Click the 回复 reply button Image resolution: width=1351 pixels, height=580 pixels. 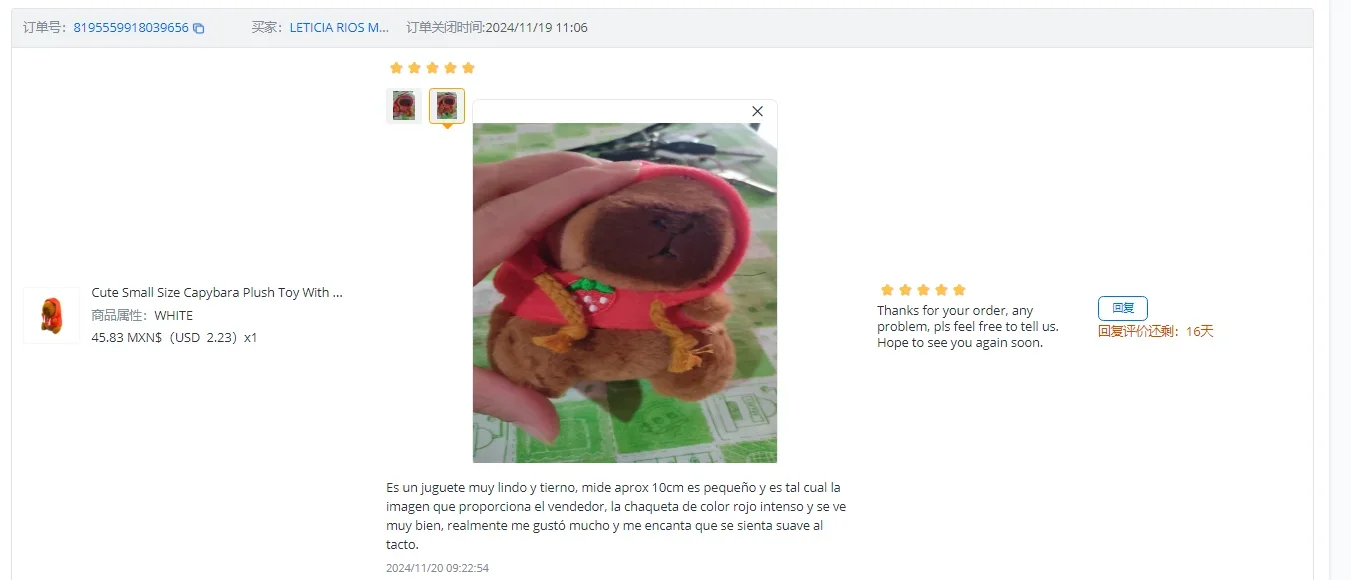(x=1123, y=308)
